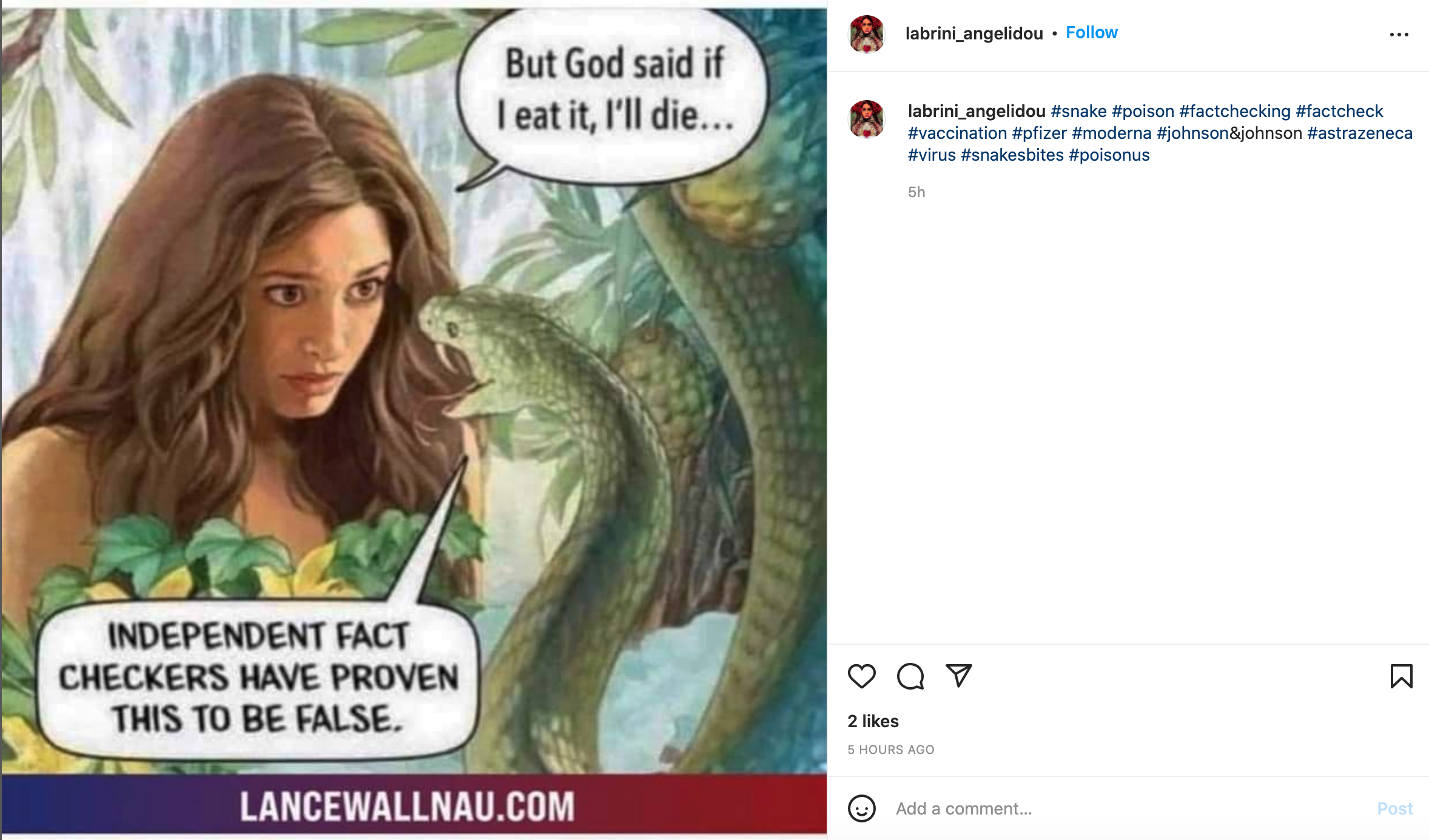Like the post with the heart icon

click(861, 676)
